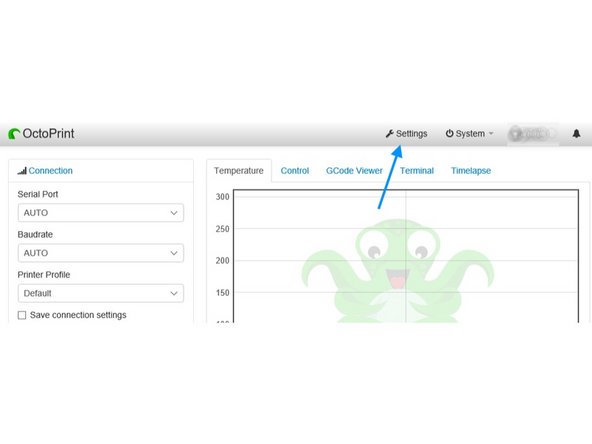This screenshot has height=444, width=592.
Task: Switch to the Temperature tab
Action: tap(239, 171)
